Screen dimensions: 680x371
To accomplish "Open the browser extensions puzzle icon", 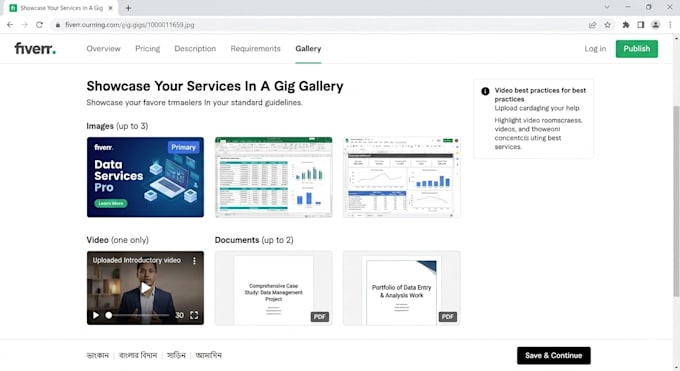I will click(626, 25).
